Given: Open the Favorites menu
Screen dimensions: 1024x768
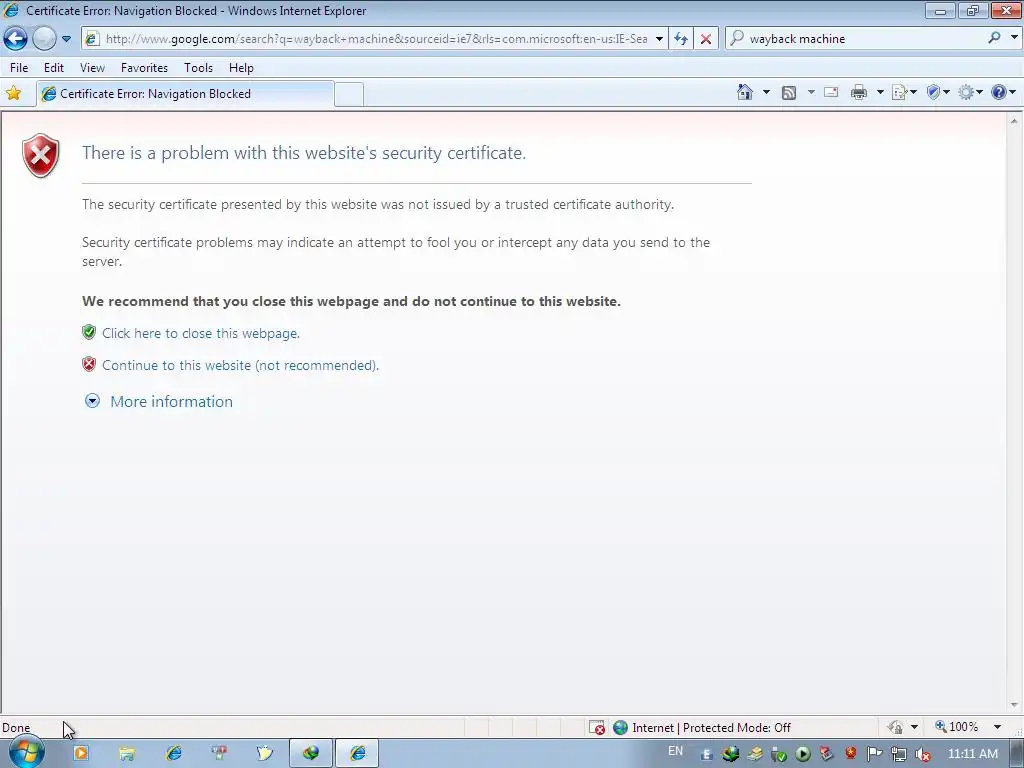Looking at the screenshot, I should pyautogui.click(x=144, y=68).
